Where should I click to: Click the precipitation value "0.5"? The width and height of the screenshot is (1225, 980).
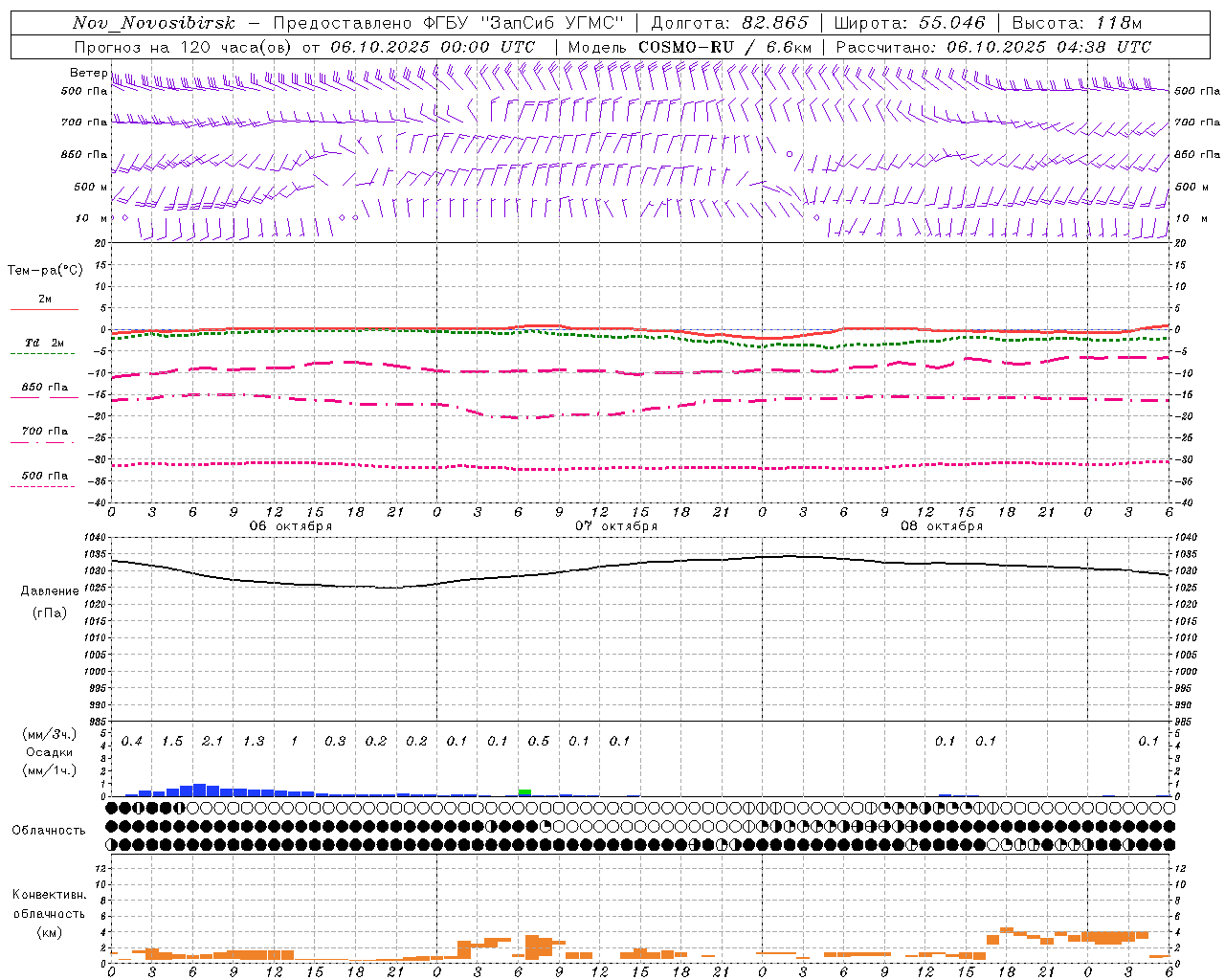(539, 741)
